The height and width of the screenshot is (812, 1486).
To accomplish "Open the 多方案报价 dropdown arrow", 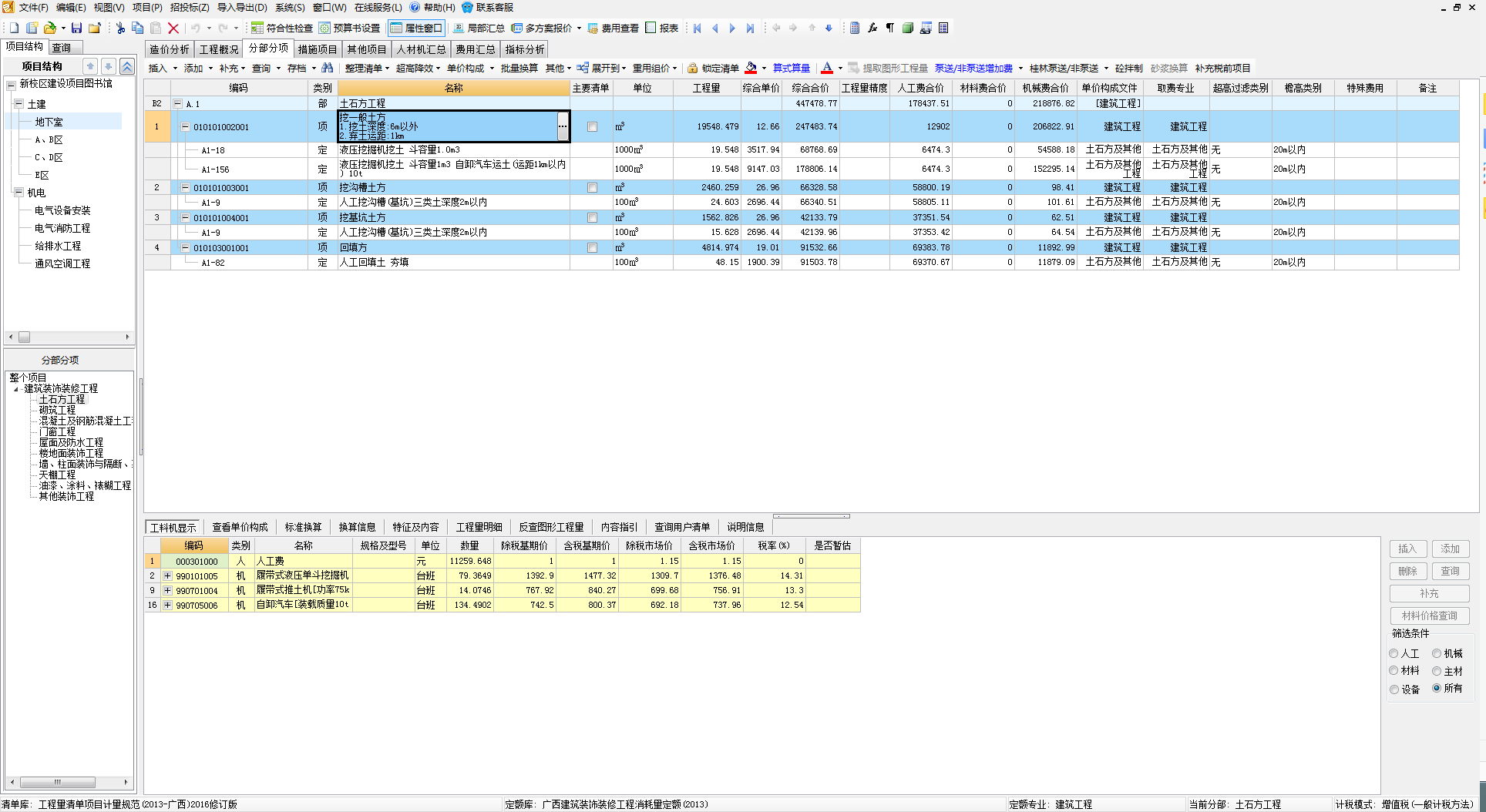I will [579, 29].
